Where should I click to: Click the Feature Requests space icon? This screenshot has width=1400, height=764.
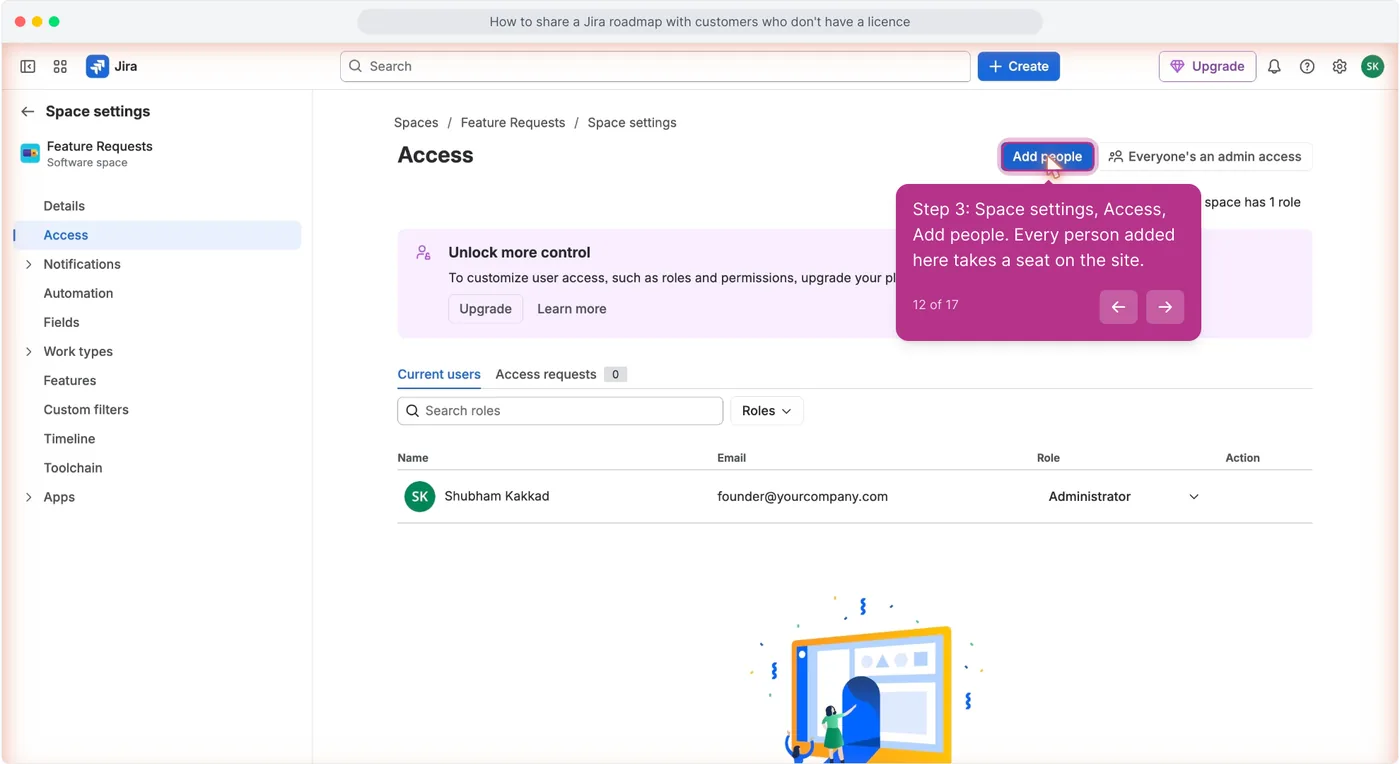click(30, 153)
